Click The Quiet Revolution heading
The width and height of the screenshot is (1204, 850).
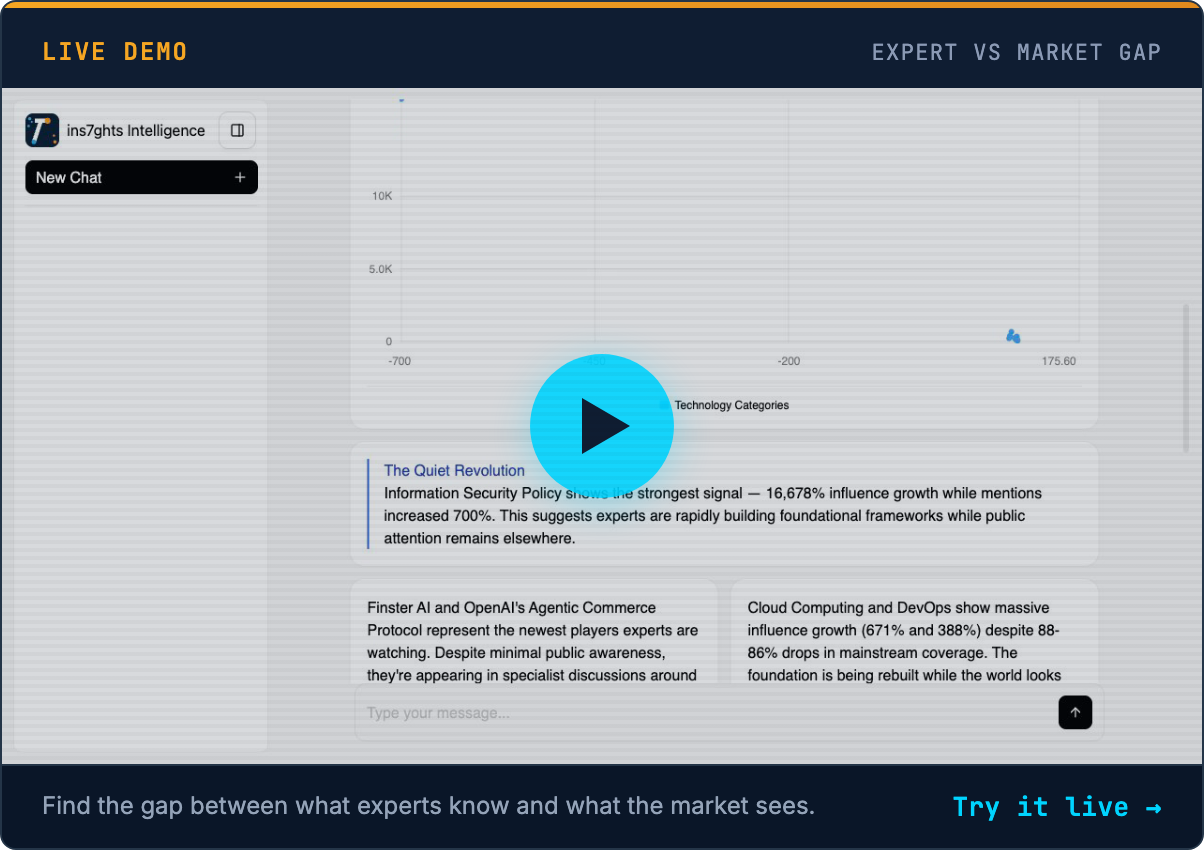click(x=454, y=470)
